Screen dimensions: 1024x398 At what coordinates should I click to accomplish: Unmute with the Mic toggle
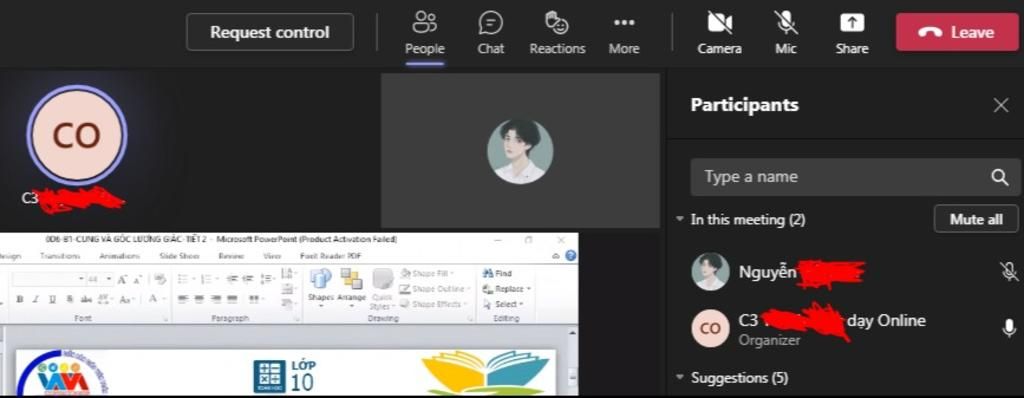(x=786, y=33)
